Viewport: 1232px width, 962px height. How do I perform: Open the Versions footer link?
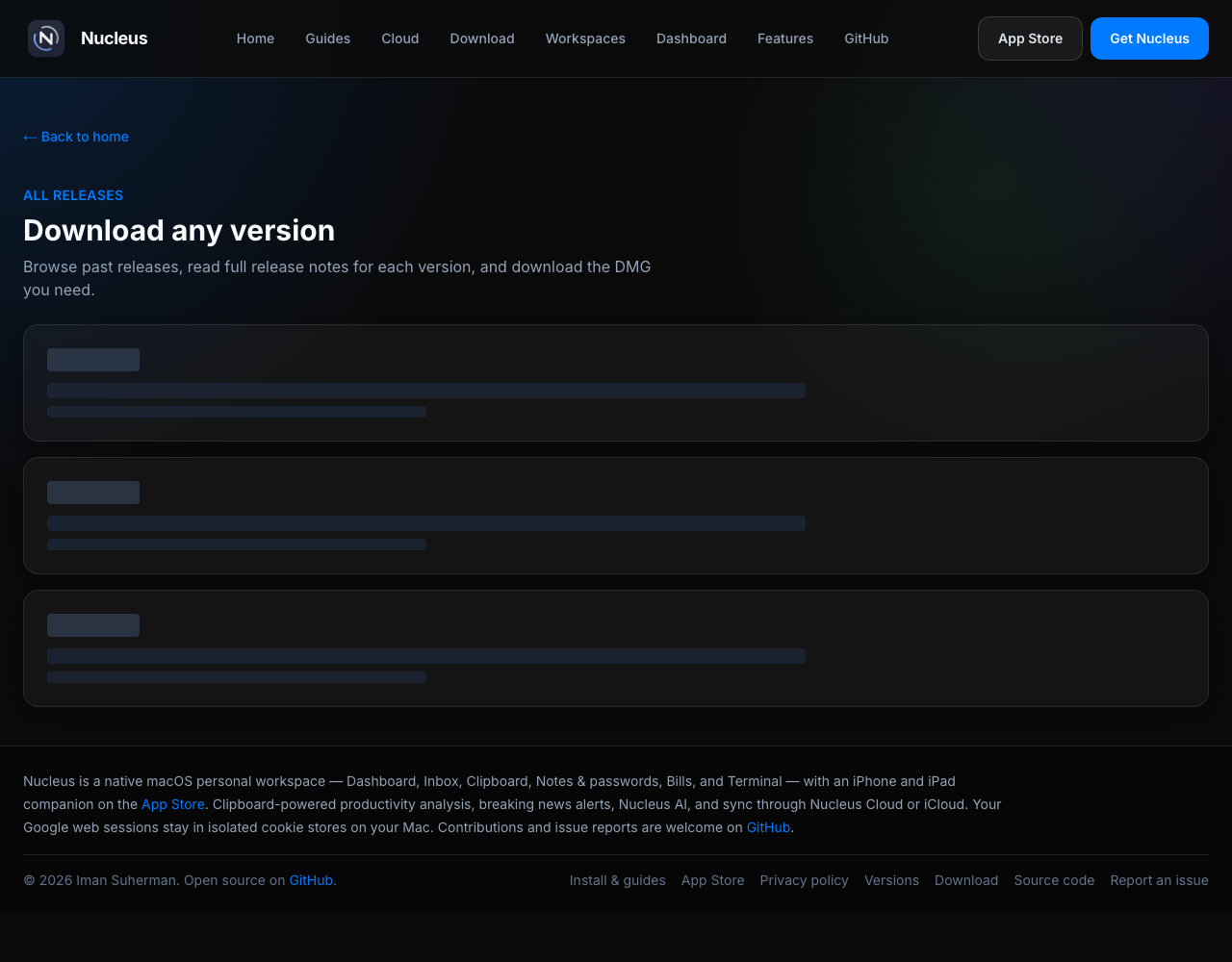(891, 880)
